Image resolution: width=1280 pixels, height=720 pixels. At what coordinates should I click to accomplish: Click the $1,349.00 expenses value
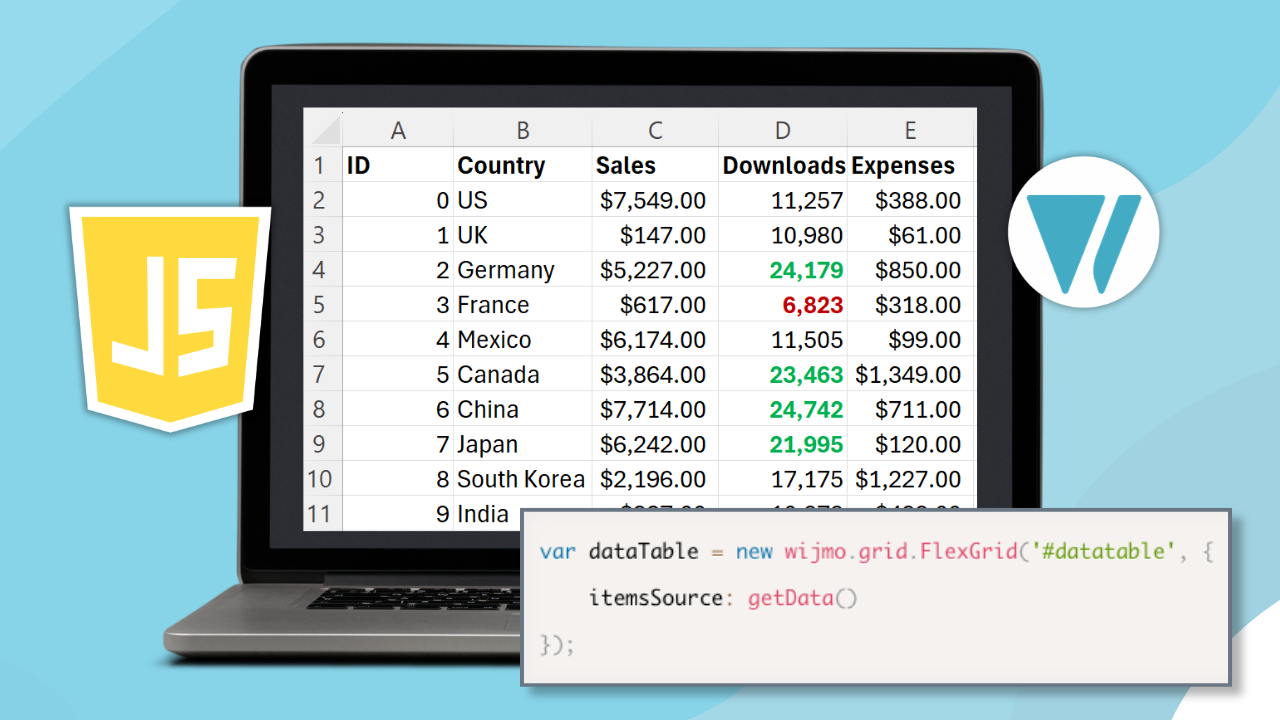click(908, 375)
